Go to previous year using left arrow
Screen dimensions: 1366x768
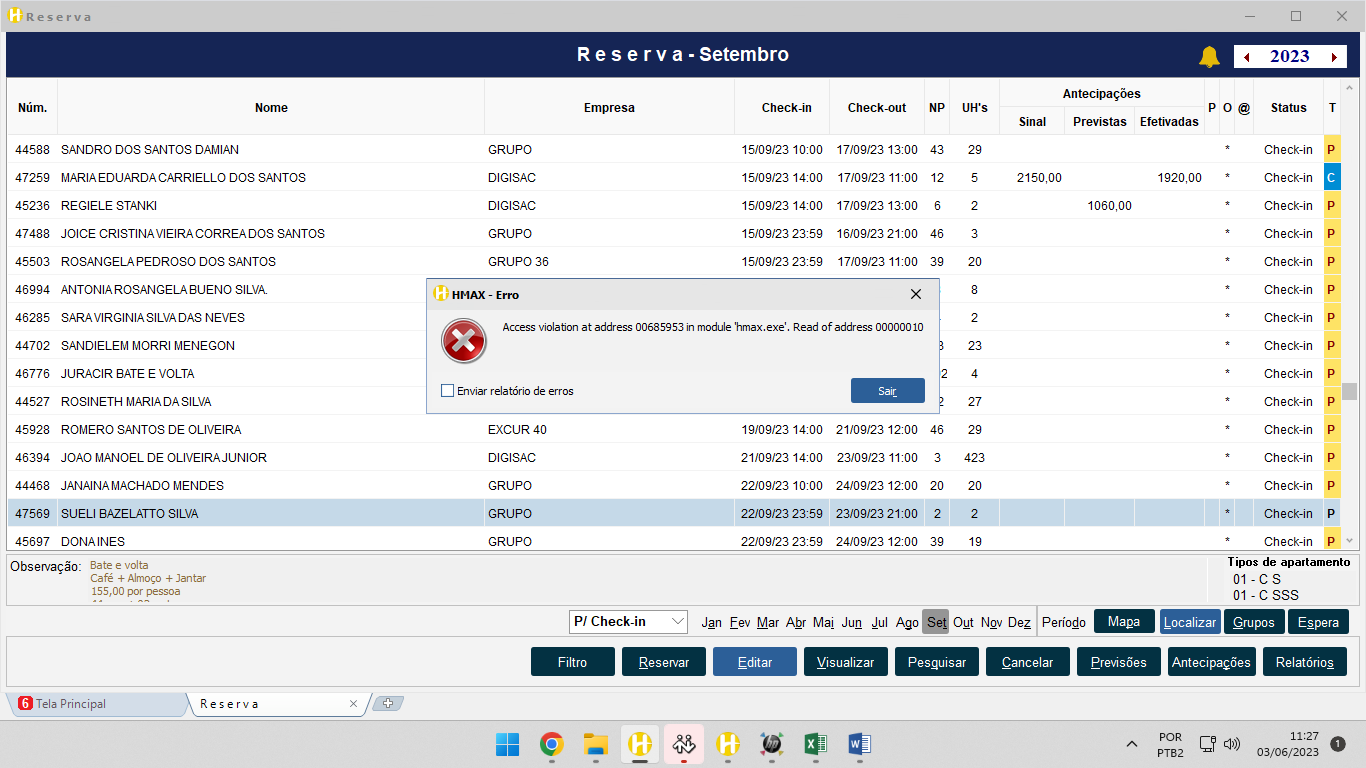pyautogui.click(x=1246, y=57)
